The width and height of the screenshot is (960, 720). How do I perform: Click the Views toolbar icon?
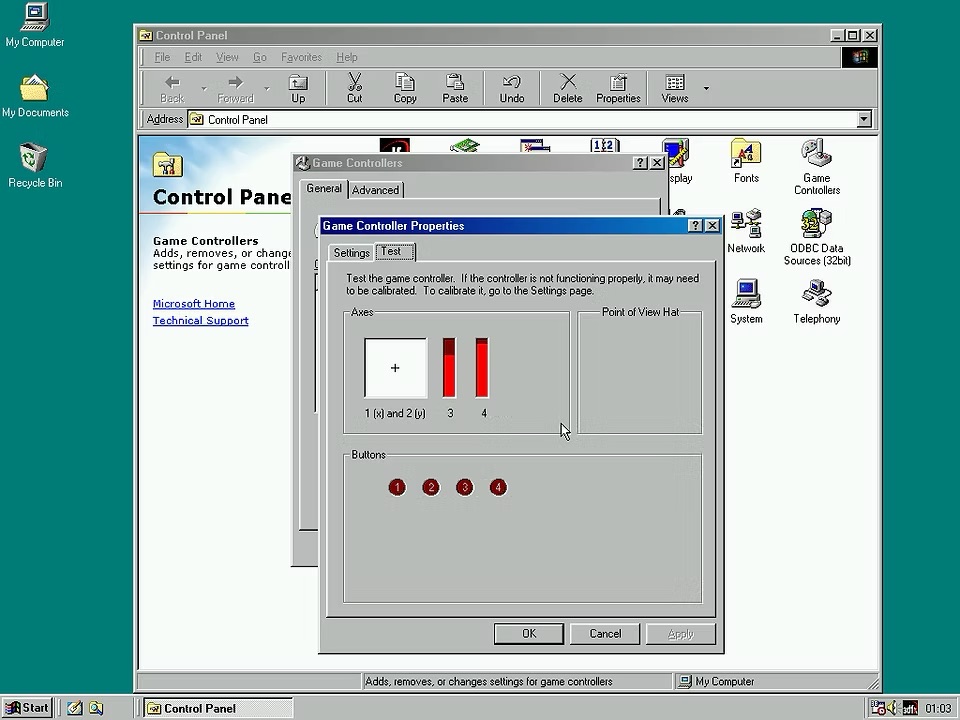[x=675, y=89]
